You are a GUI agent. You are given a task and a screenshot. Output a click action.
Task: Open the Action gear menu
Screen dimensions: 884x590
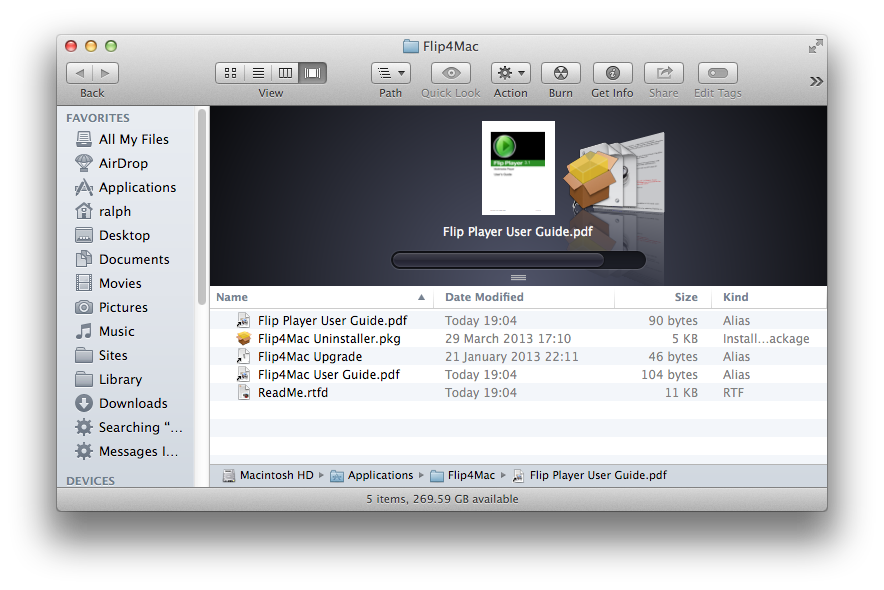tap(511, 73)
